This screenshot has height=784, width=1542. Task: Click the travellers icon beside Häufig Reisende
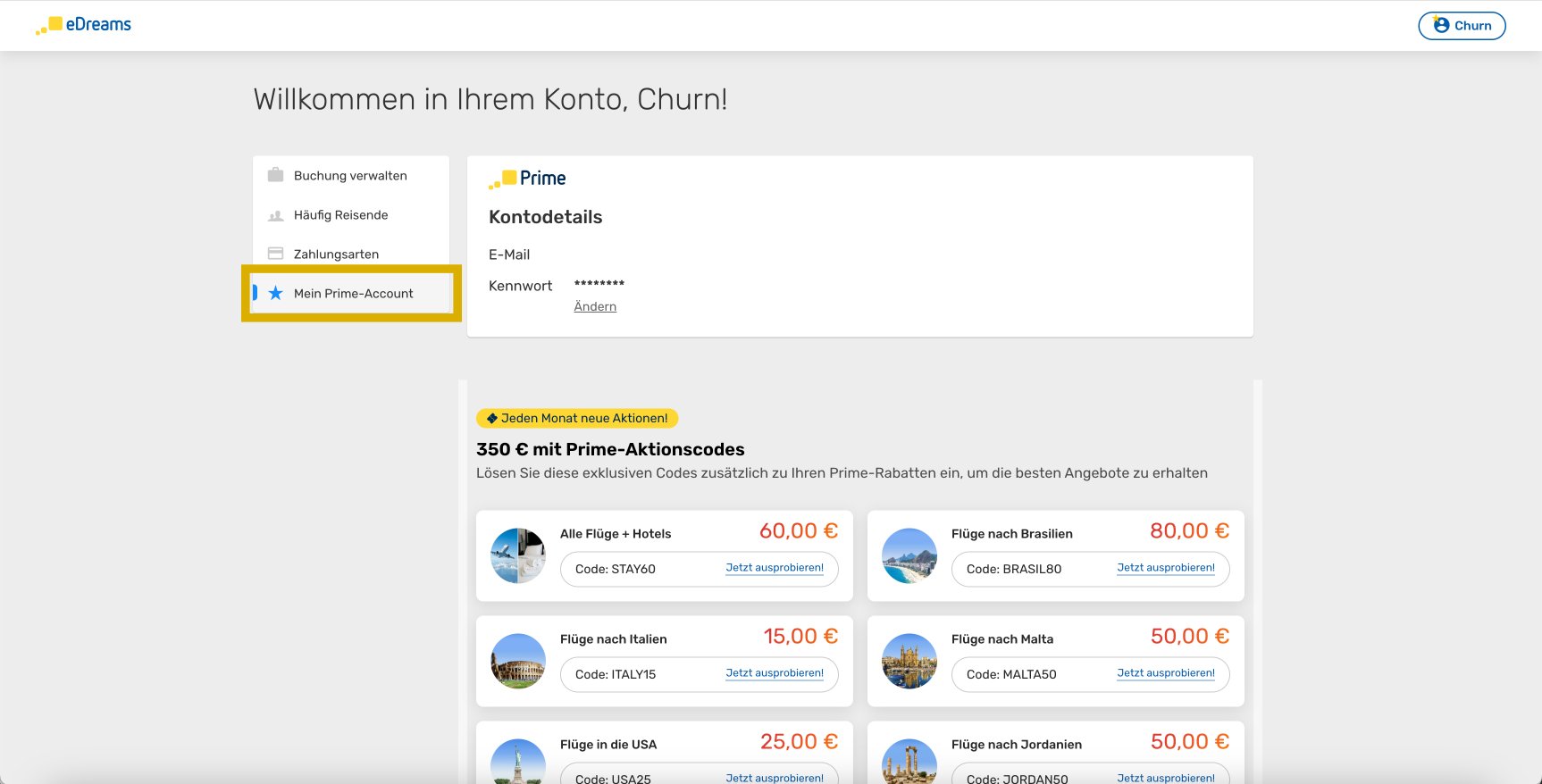(x=275, y=215)
